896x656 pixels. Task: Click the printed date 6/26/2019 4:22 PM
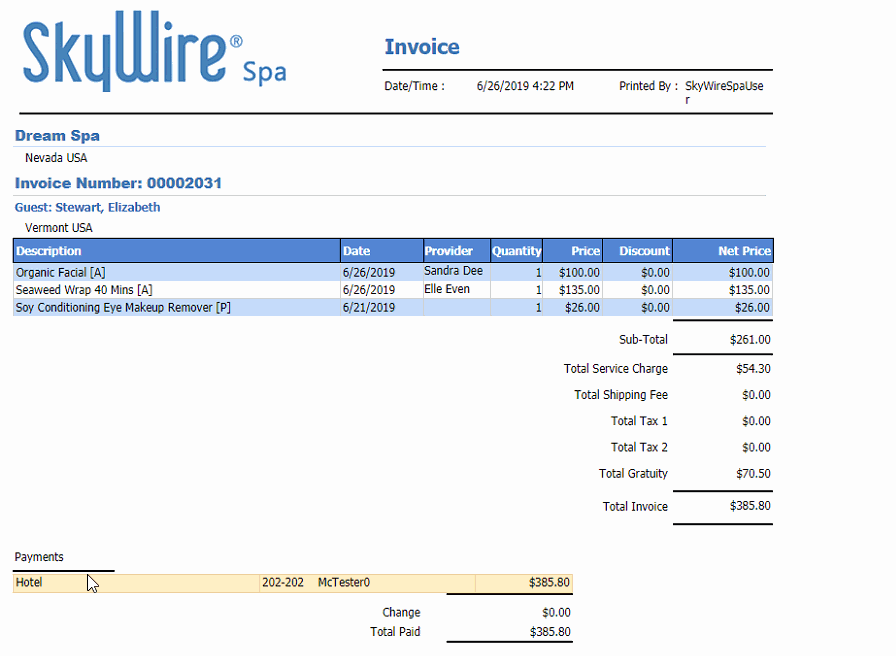pyautogui.click(x=525, y=87)
